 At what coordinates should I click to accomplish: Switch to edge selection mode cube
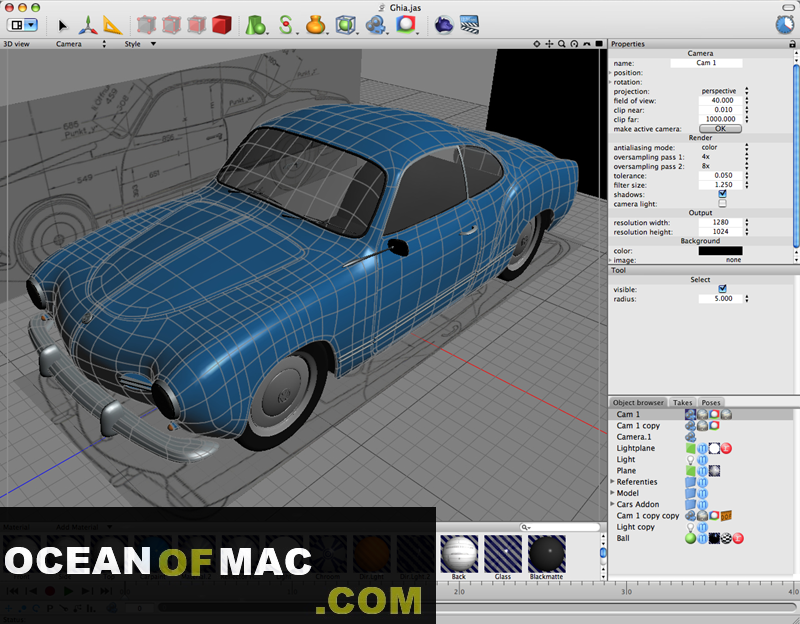pyautogui.click(x=171, y=24)
